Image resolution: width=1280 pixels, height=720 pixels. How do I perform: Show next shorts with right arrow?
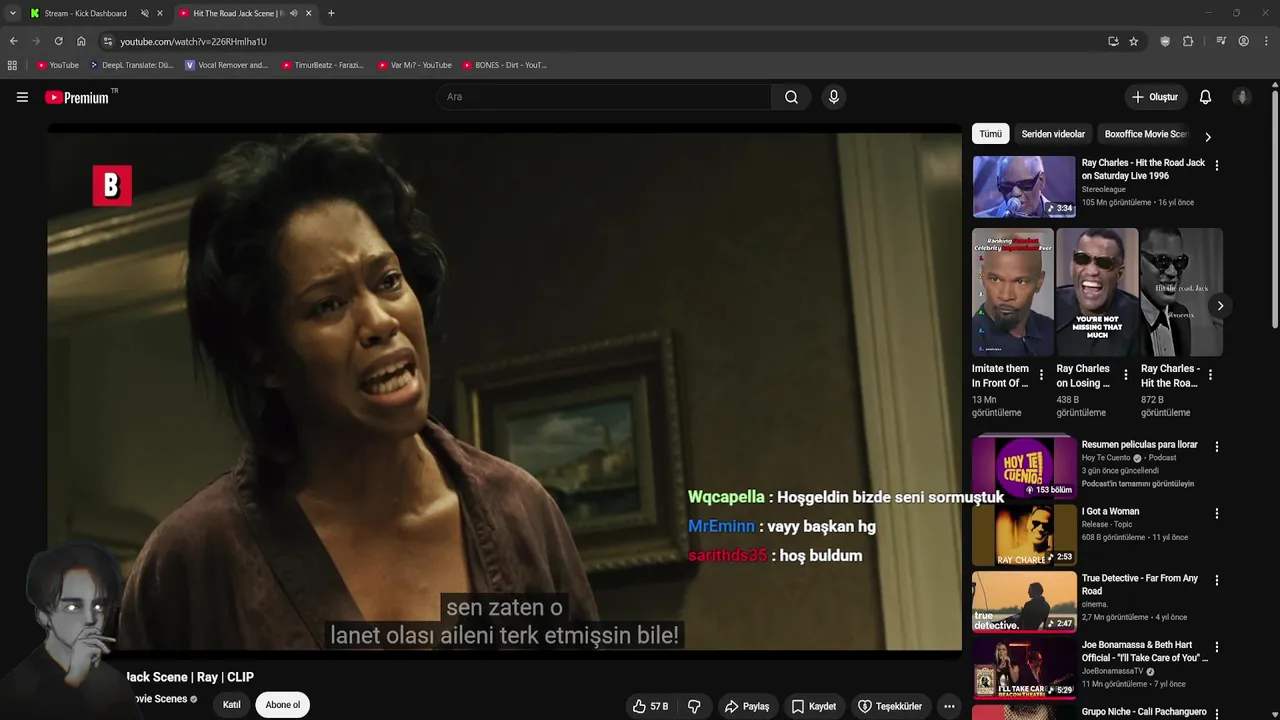1220,306
